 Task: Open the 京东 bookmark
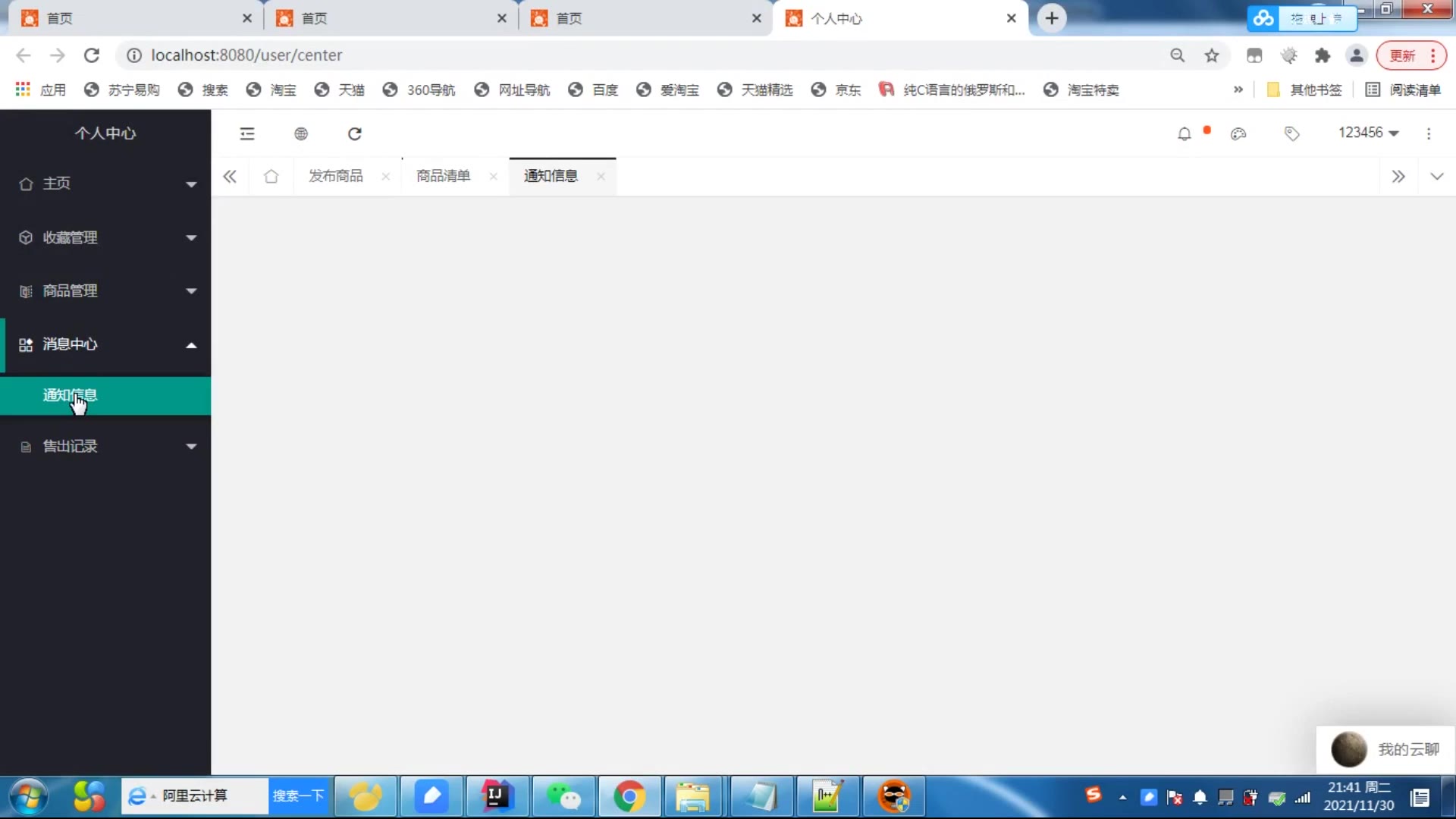[x=836, y=89]
